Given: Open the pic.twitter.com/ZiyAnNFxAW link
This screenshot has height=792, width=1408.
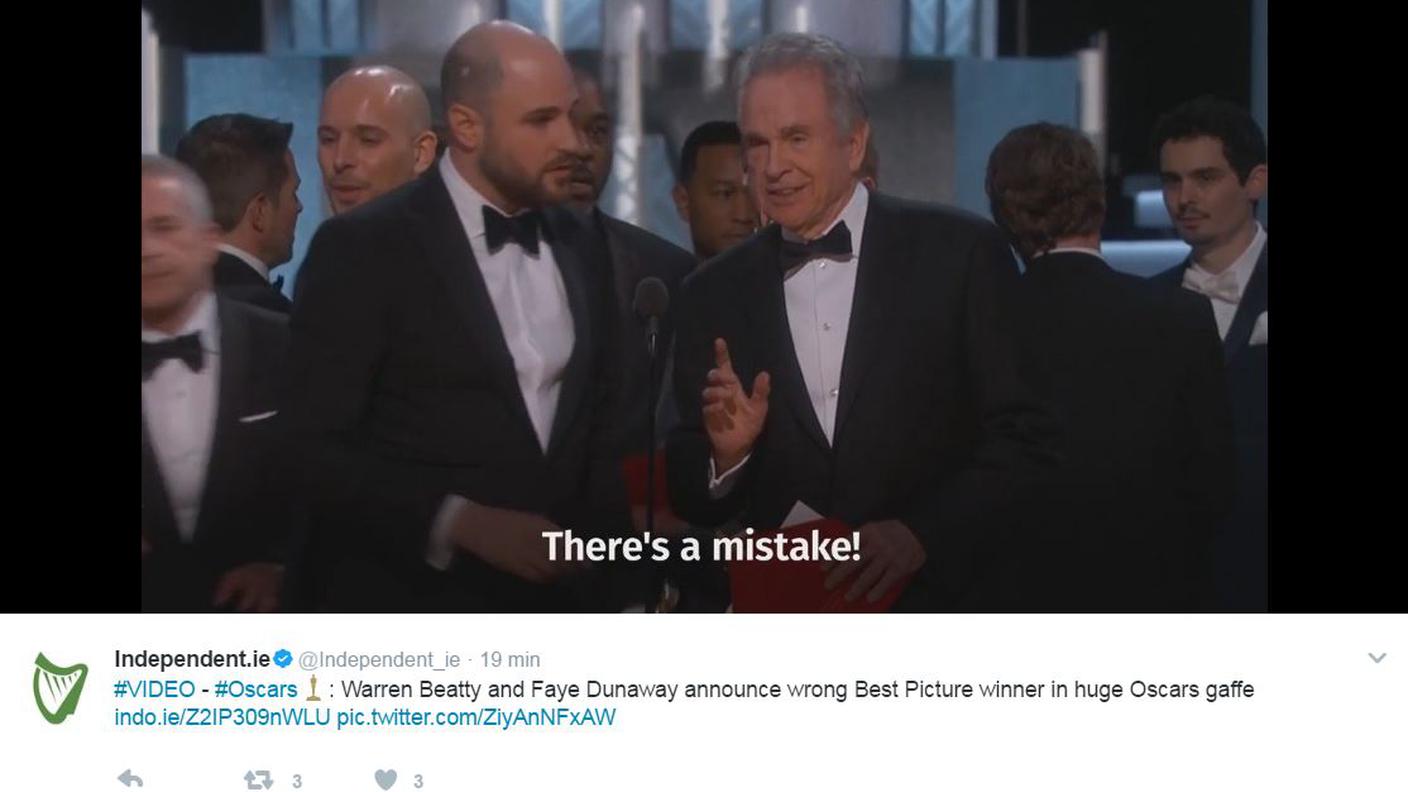Looking at the screenshot, I should (x=476, y=717).
